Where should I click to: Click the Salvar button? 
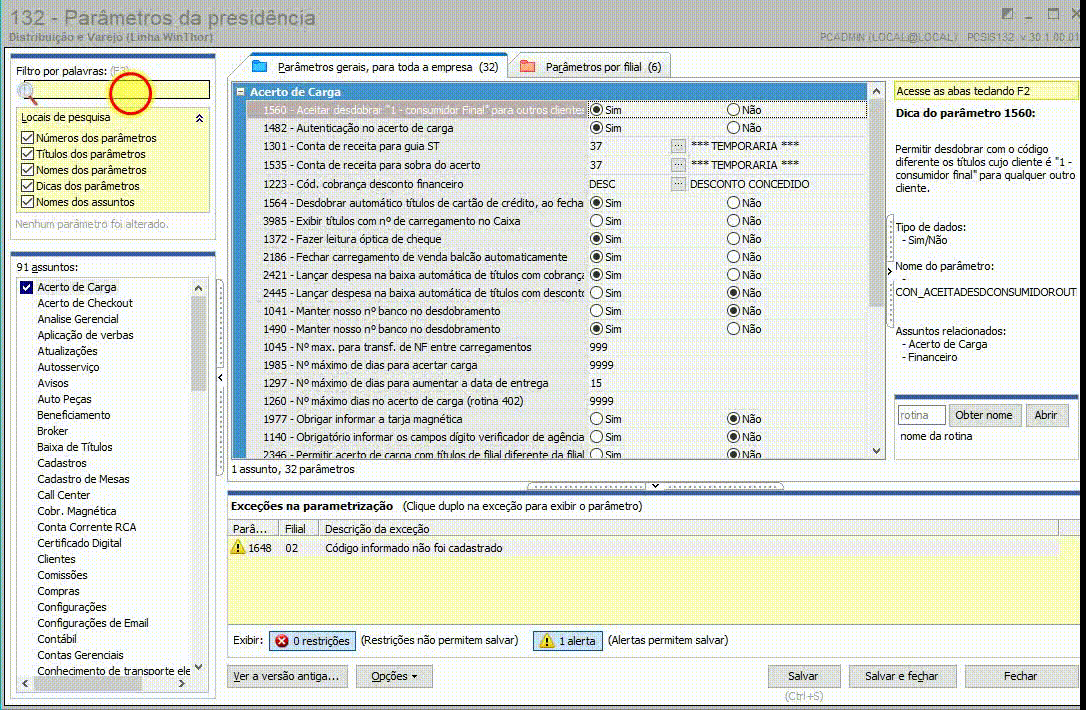pyautogui.click(x=803, y=676)
